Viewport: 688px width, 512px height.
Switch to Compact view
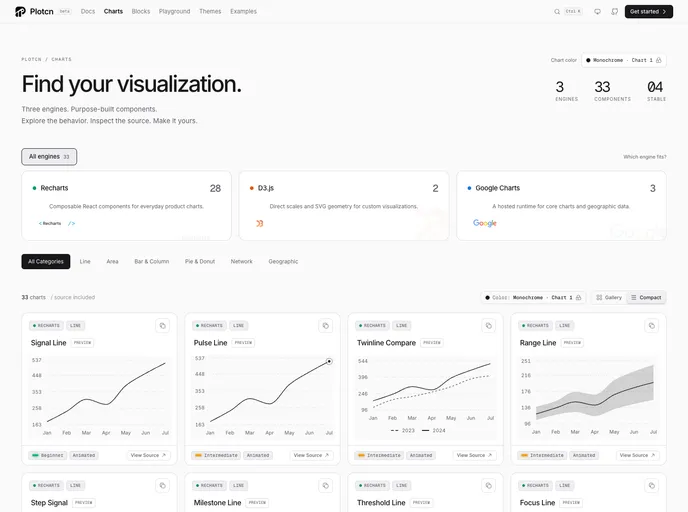point(646,297)
